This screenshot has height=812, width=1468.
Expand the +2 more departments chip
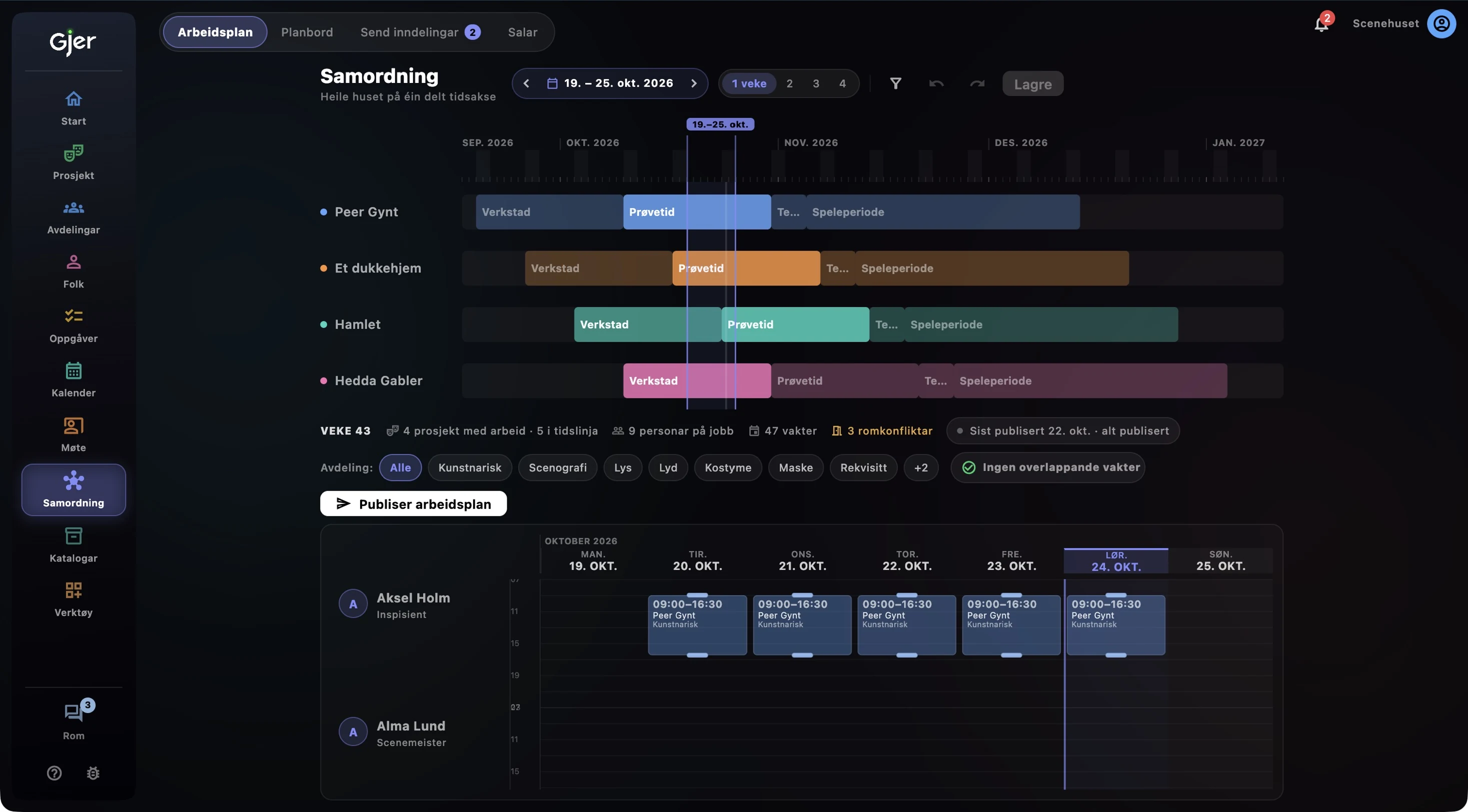click(x=921, y=467)
